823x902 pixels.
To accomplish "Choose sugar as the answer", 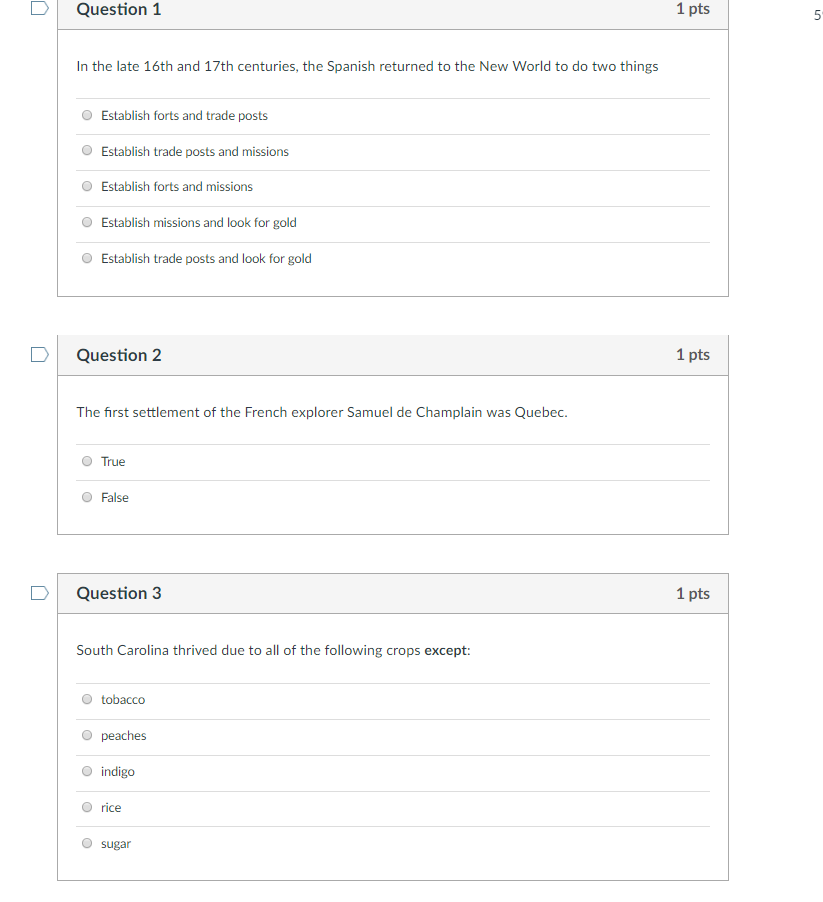I will (87, 843).
